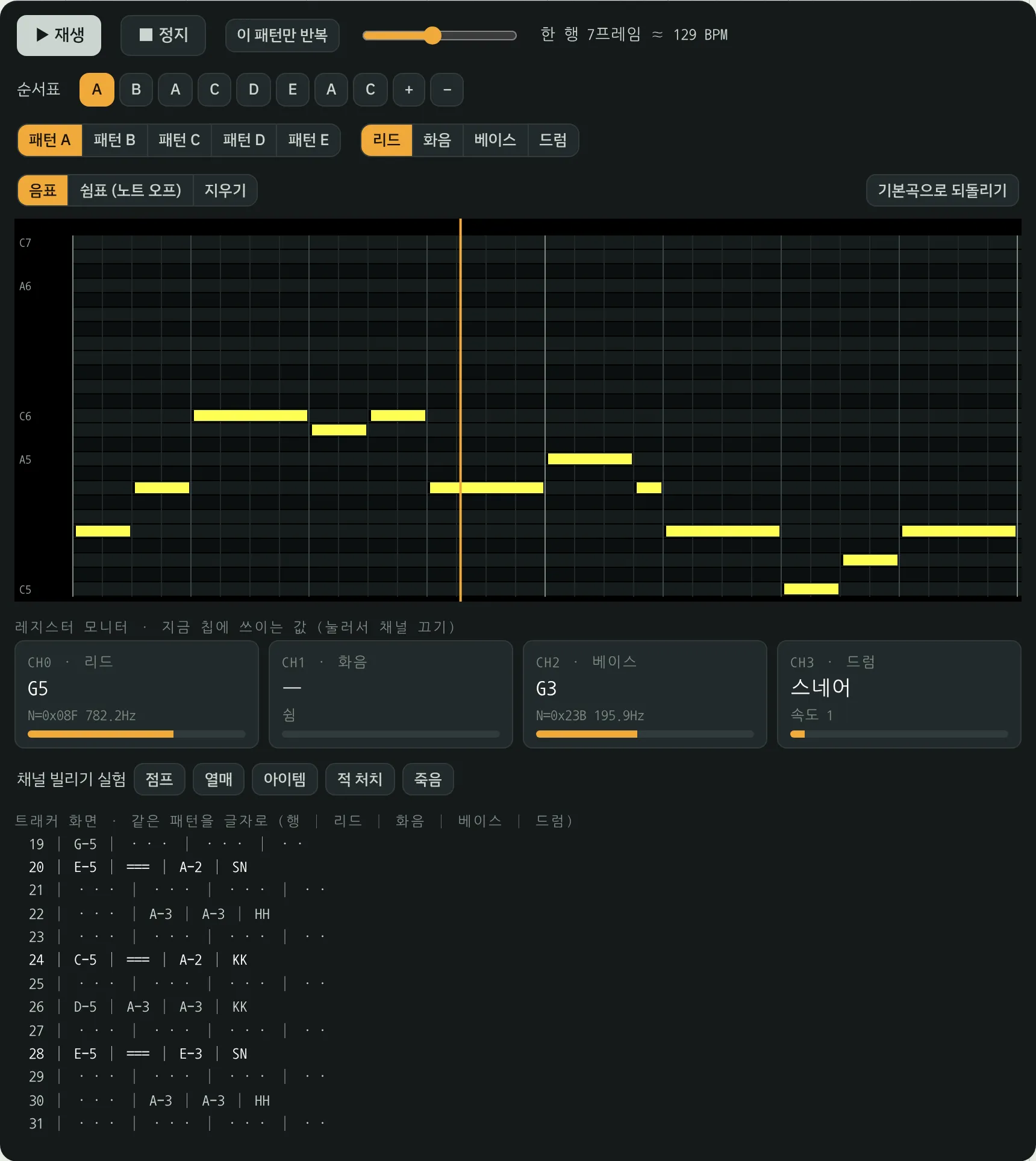The height and width of the screenshot is (1161, 1036).
Task: Select the 리드 channel tab
Action: (387, 140)
